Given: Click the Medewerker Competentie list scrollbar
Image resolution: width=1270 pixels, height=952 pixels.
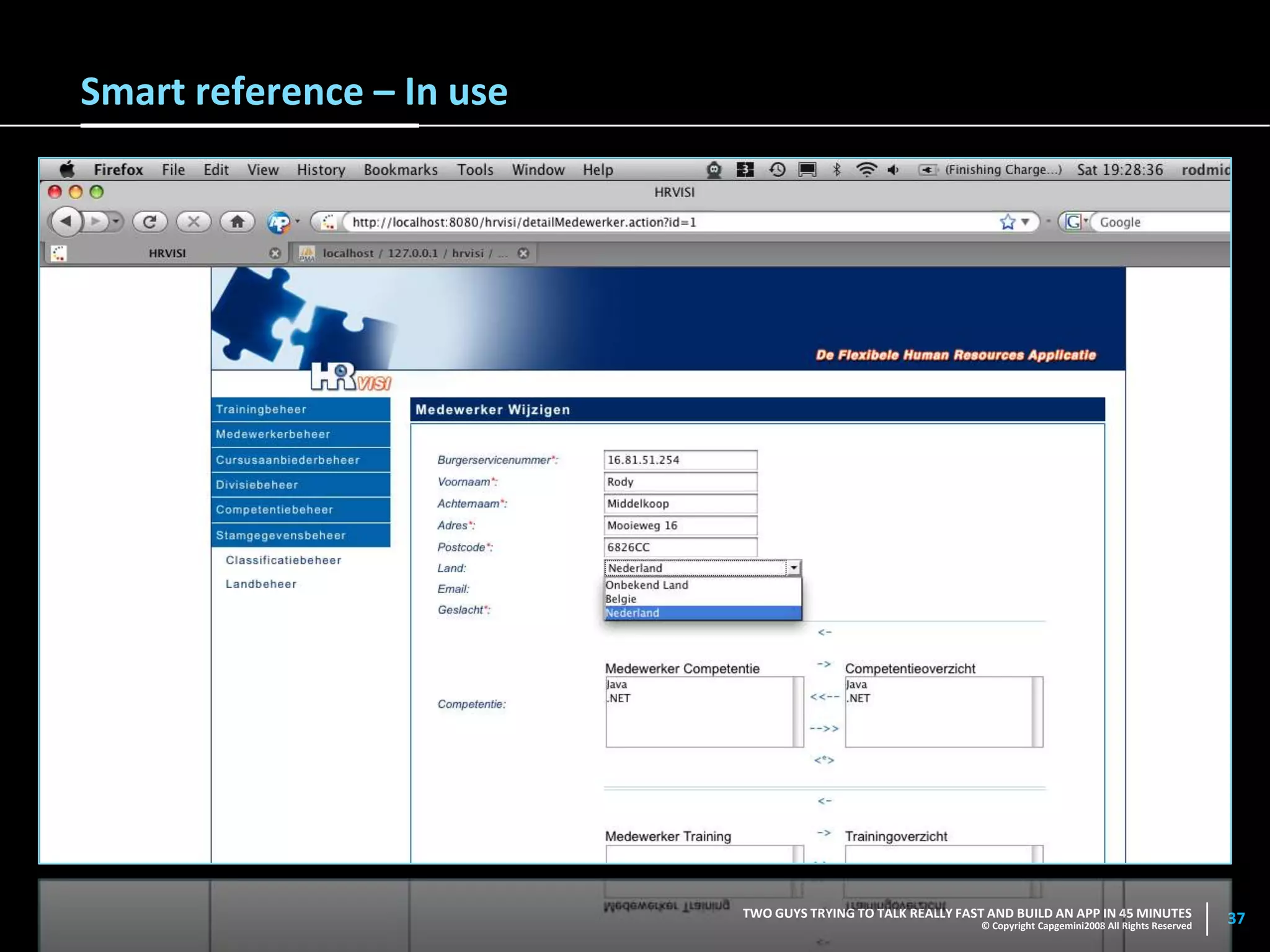Looking at the screenshot, I should [798, 712].
